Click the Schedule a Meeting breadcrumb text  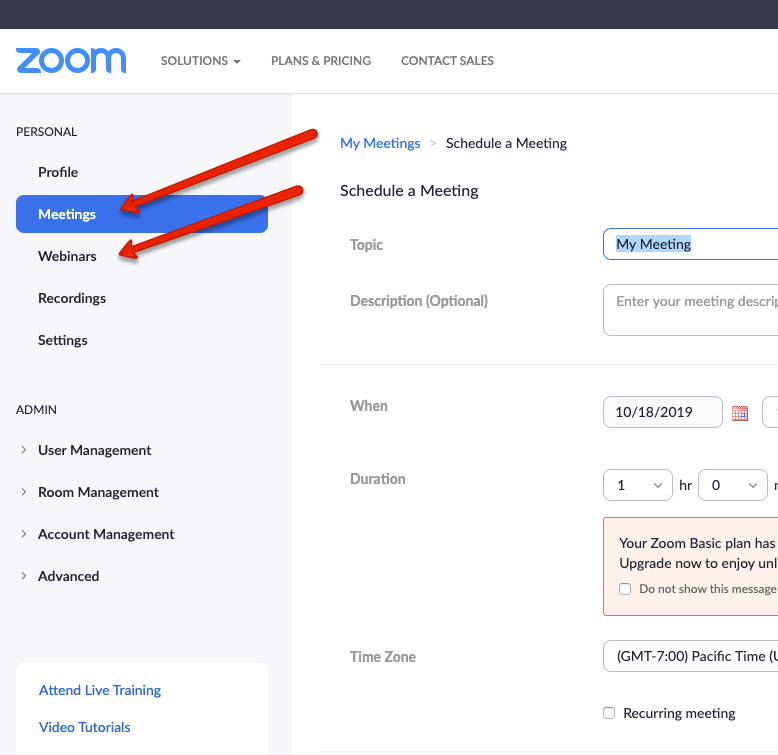tap(506, 143)
